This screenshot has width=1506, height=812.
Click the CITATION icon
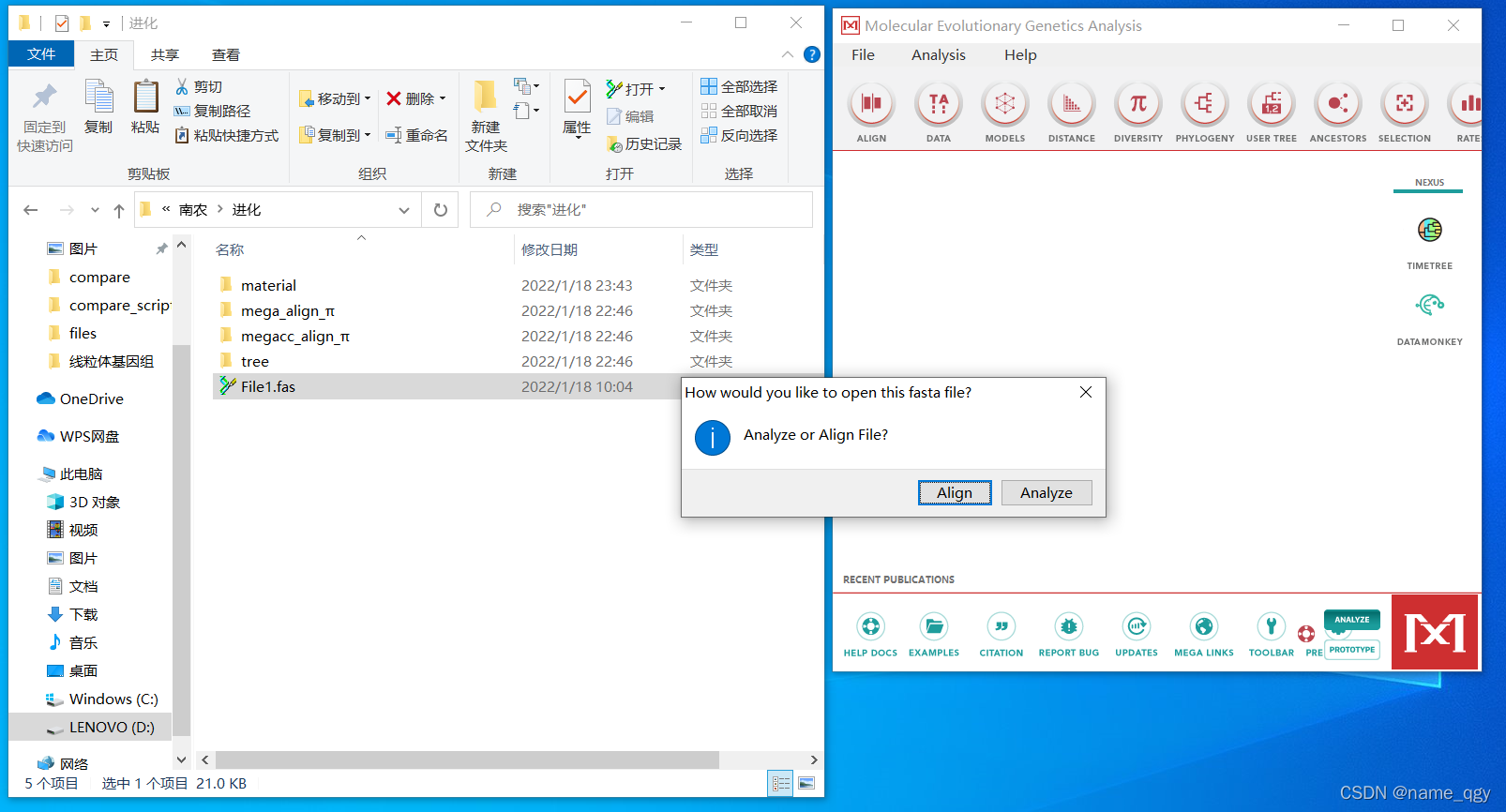pos(1001,626)
